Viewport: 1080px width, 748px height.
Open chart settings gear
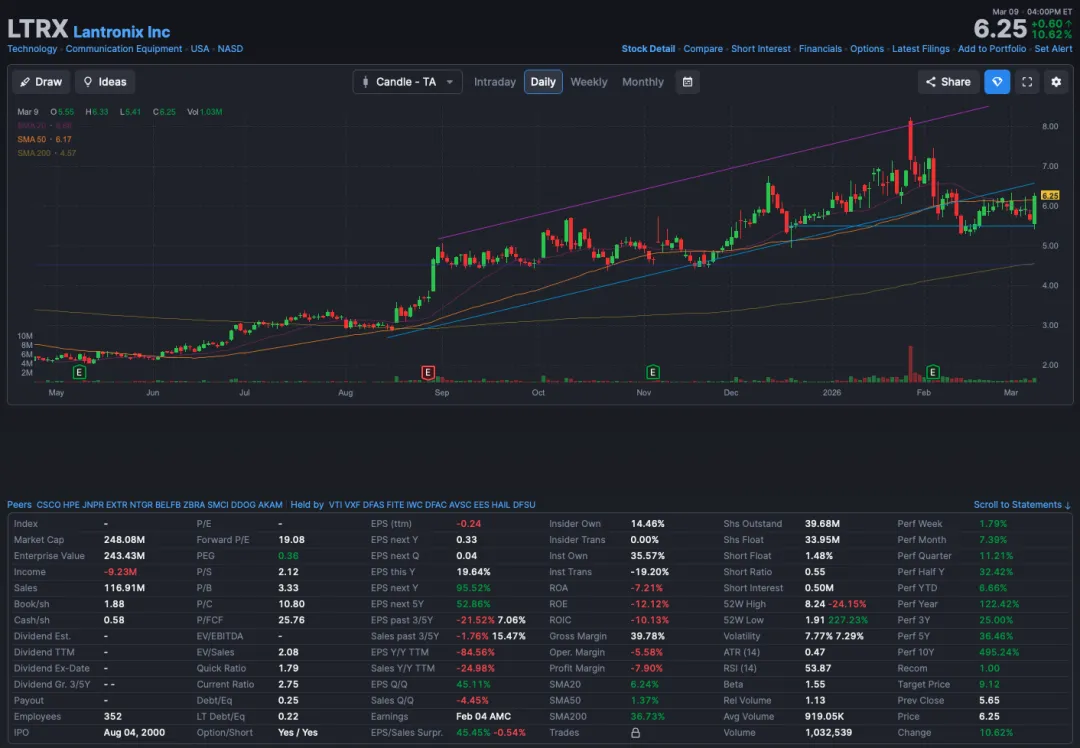[1056, 82]
